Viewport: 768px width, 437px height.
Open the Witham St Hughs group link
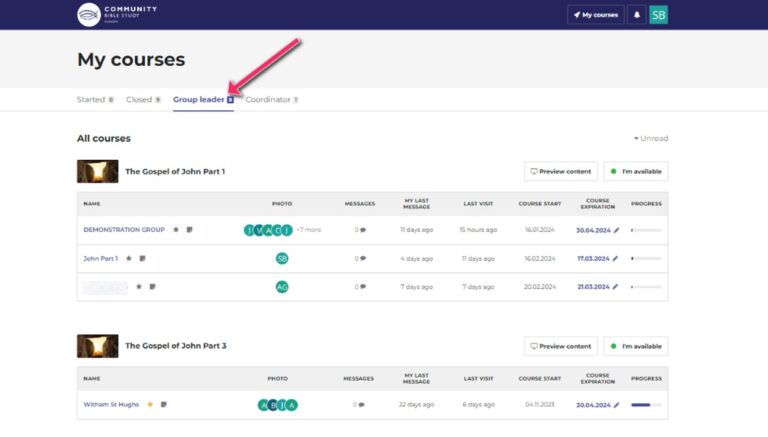(111, 405)
